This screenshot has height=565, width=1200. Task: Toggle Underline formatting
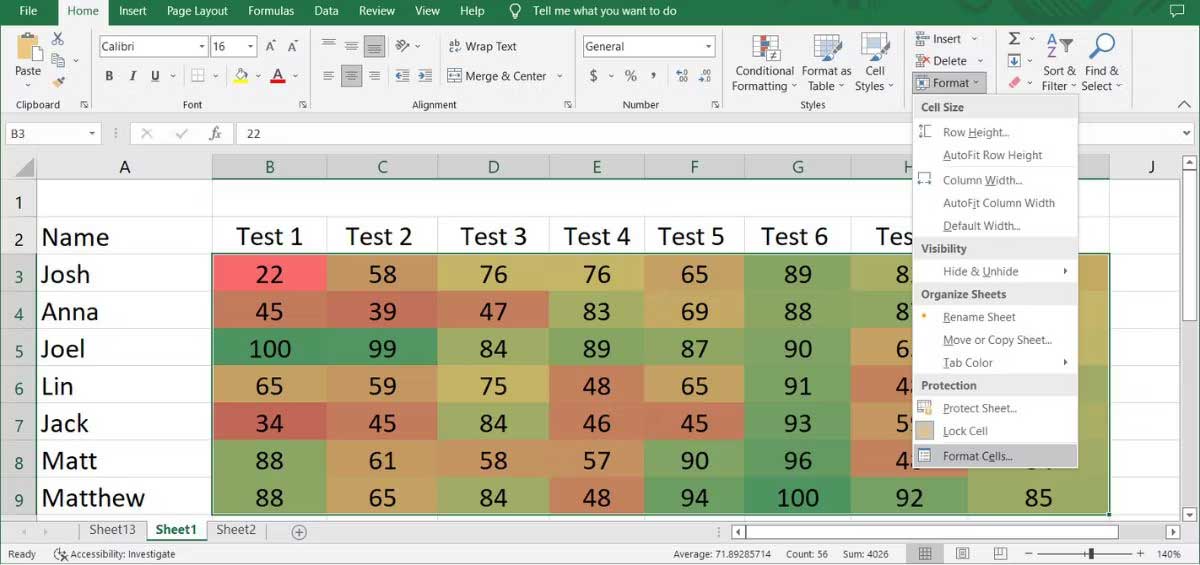point(156,76)
